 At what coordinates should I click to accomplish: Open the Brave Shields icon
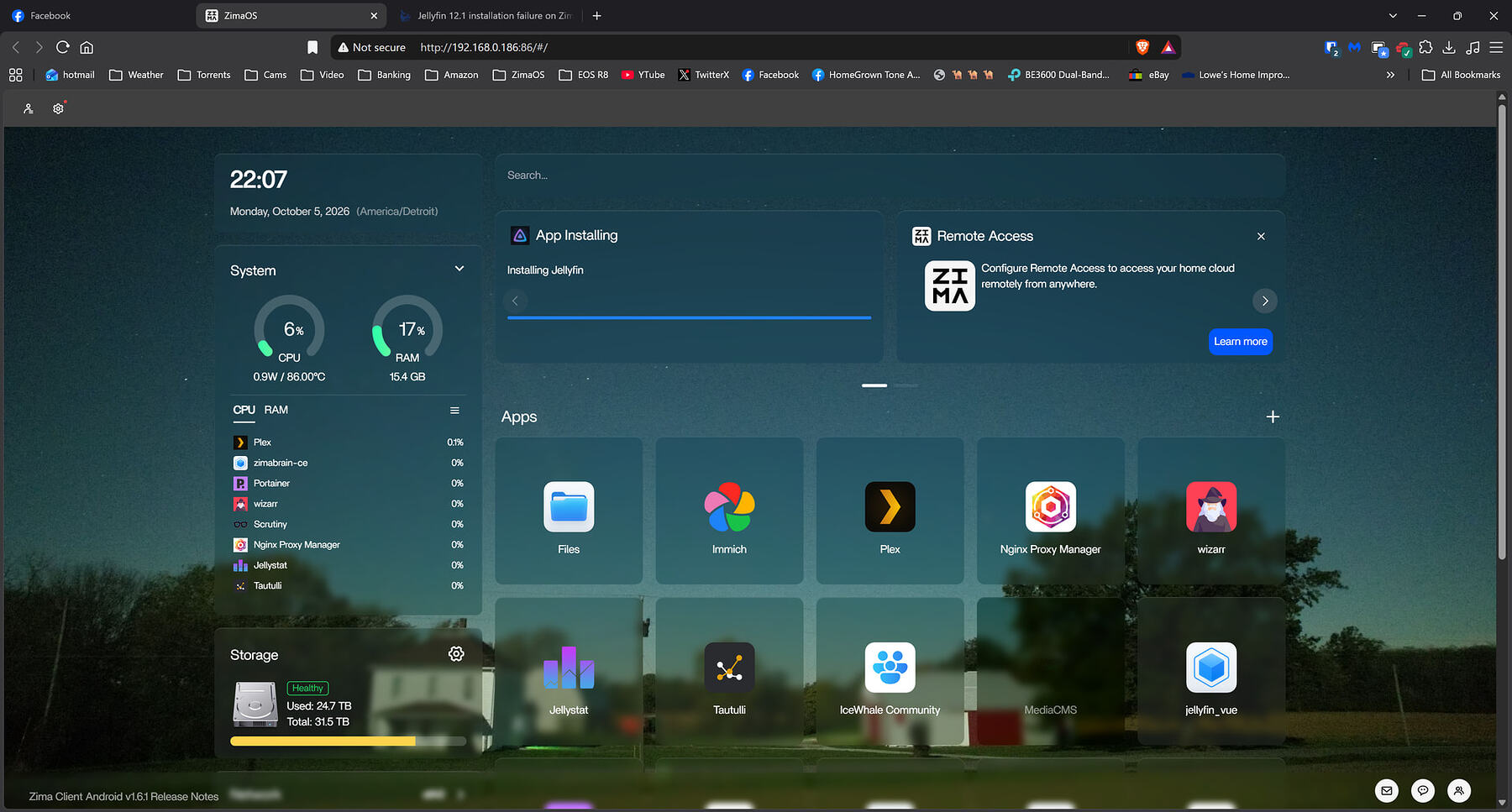(x=1142, y=48)
